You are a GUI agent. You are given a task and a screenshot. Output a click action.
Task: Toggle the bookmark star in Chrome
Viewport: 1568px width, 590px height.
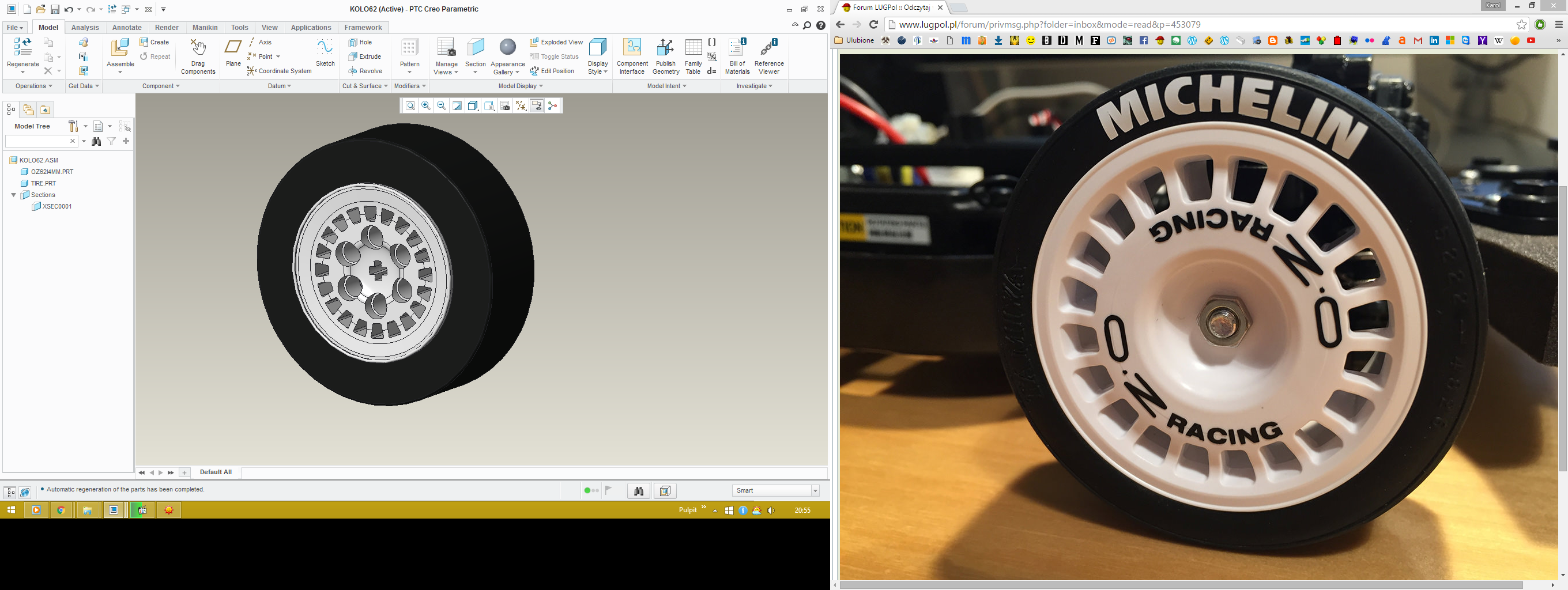[x=1522, y=25]
